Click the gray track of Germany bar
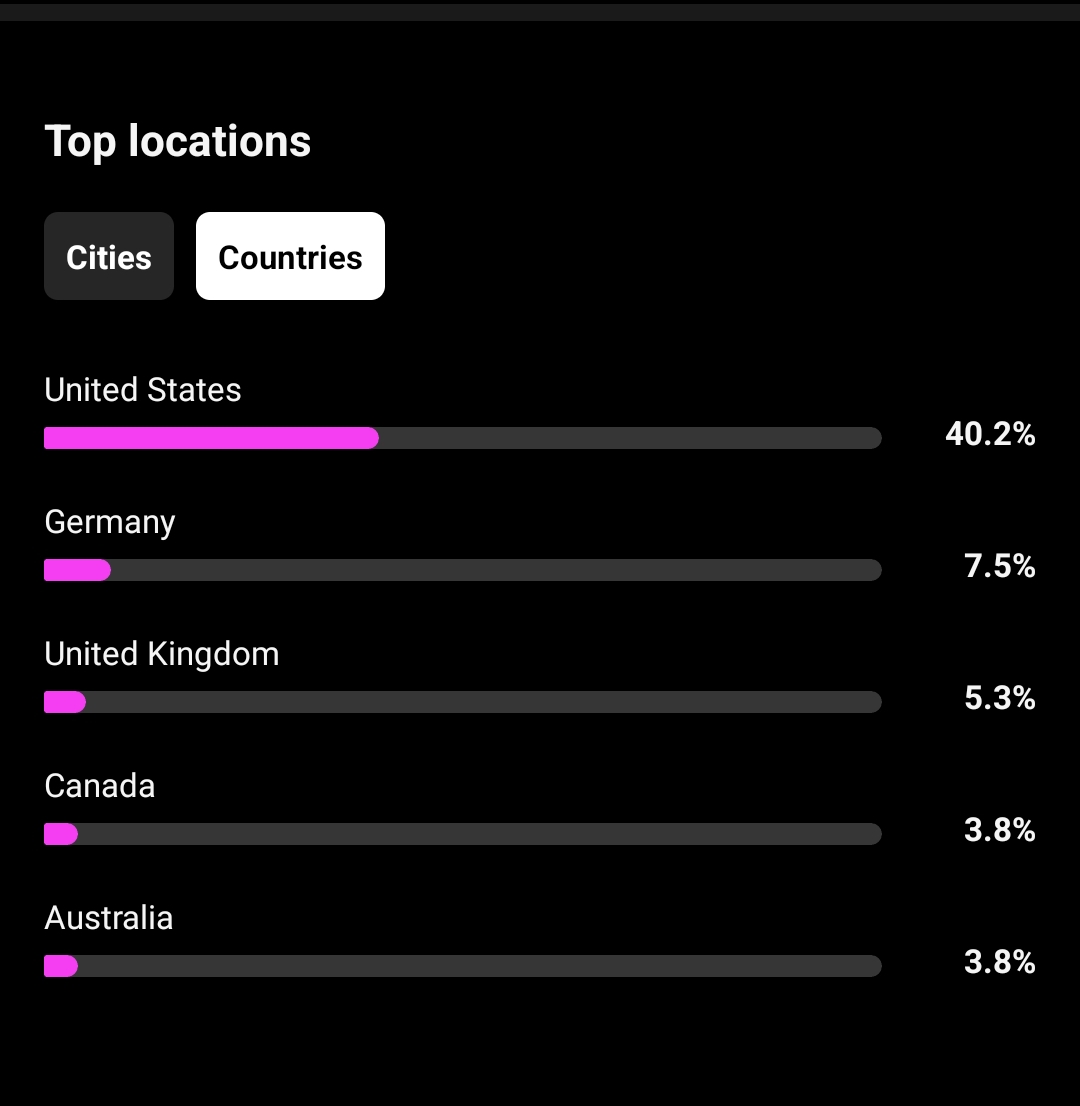The image size is (1080, 1106). tap(496, 570)
